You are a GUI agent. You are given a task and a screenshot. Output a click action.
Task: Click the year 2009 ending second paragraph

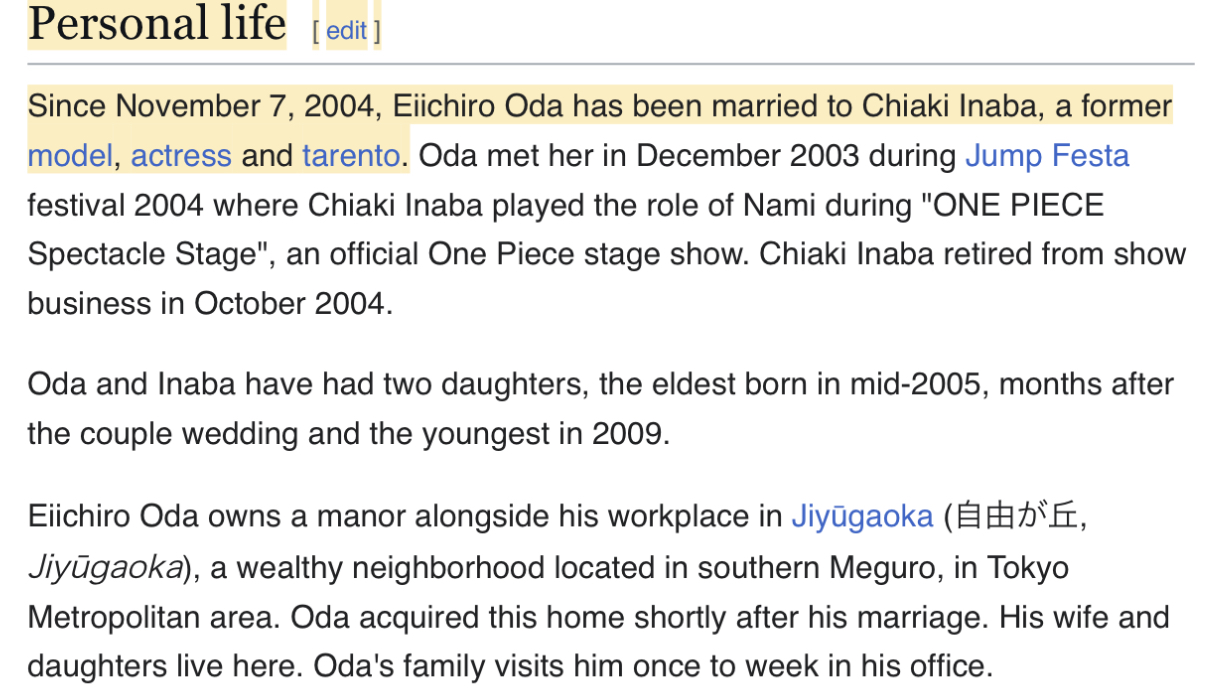click(x=626, y=434)
